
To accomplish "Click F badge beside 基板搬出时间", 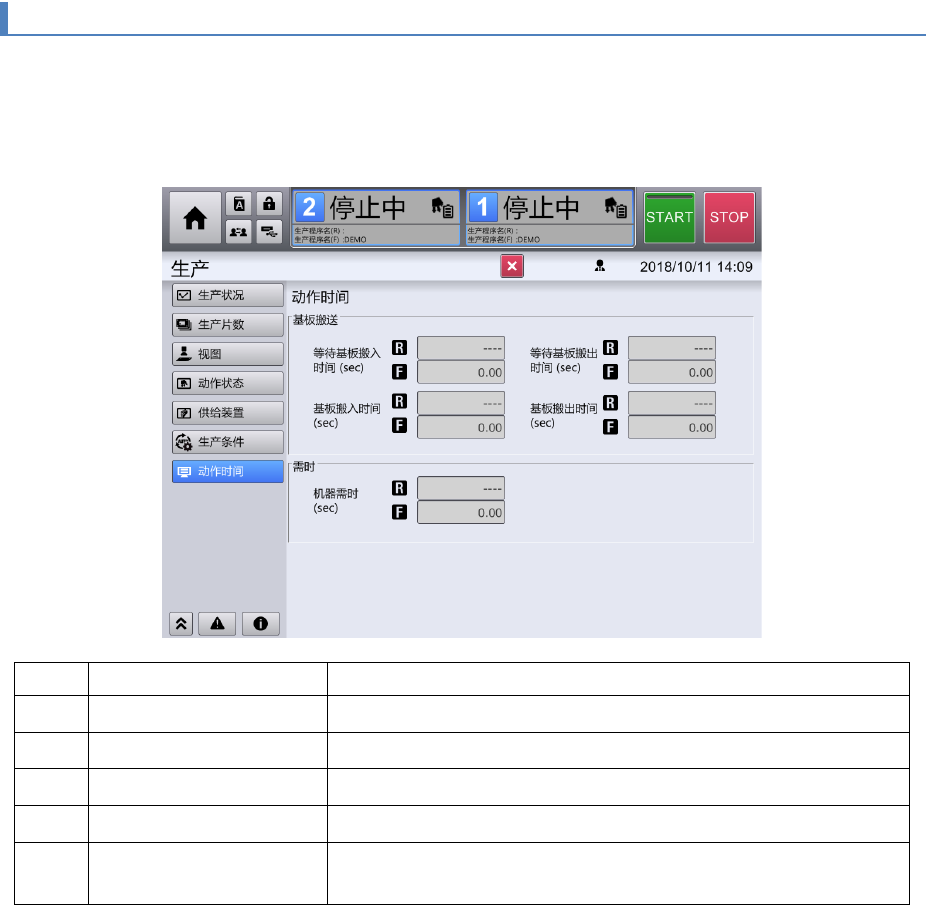I will [x=611, y=427].
